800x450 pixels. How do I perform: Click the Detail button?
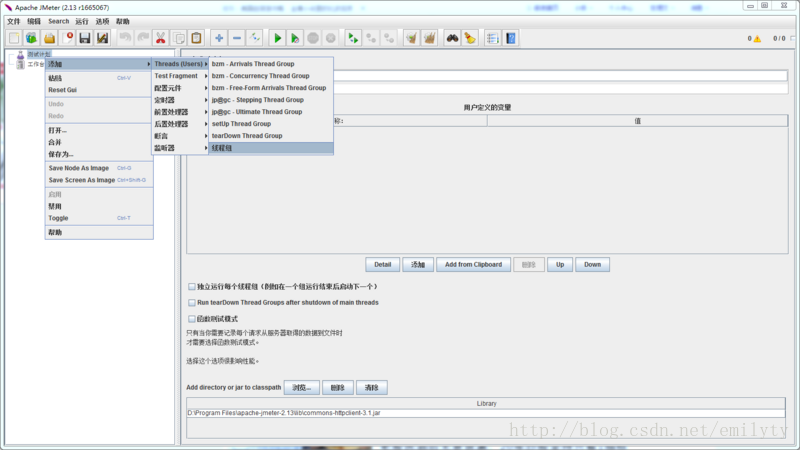[383, 265]
